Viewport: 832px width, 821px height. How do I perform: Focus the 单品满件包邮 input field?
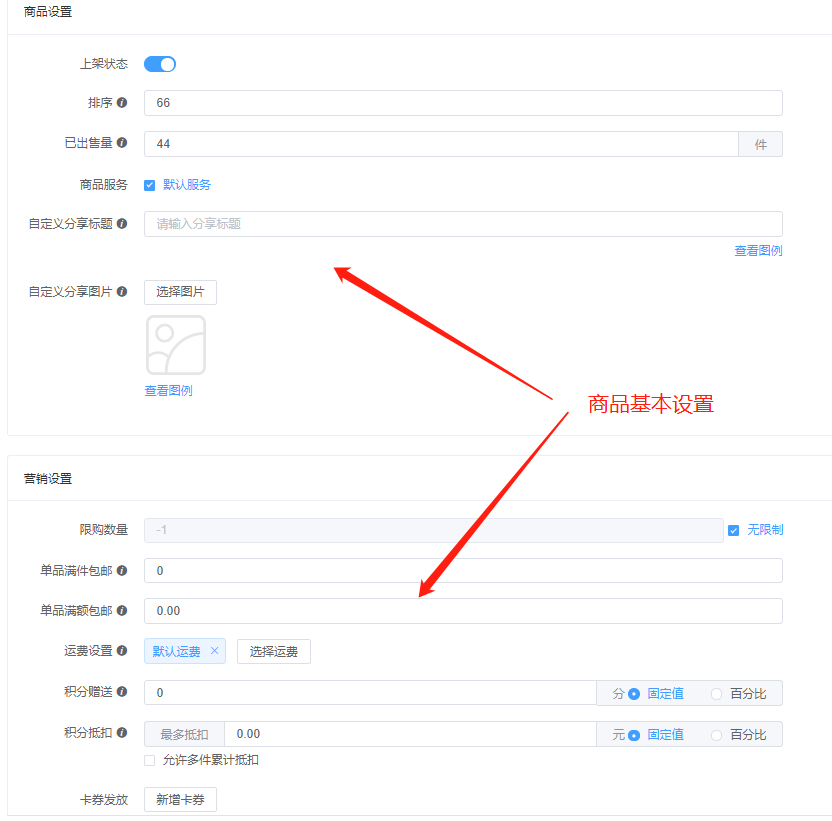pyautogui.click(x=463, y=571)
